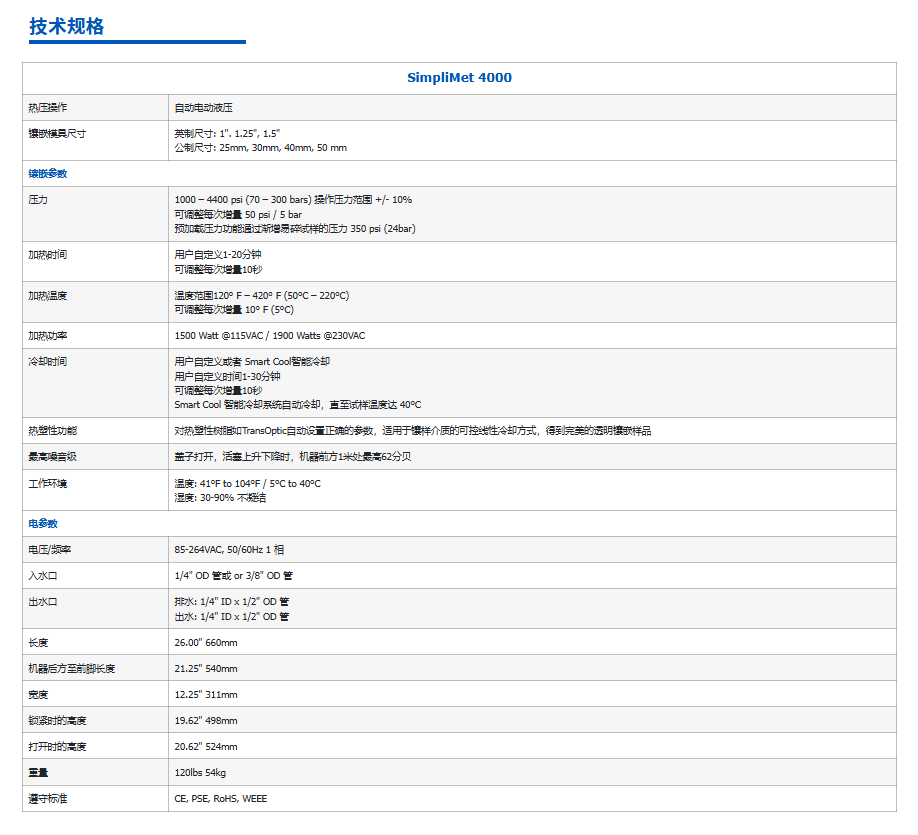Click the 镶嵌模具尺寸 label
The image size is (918, 835).
57,134
